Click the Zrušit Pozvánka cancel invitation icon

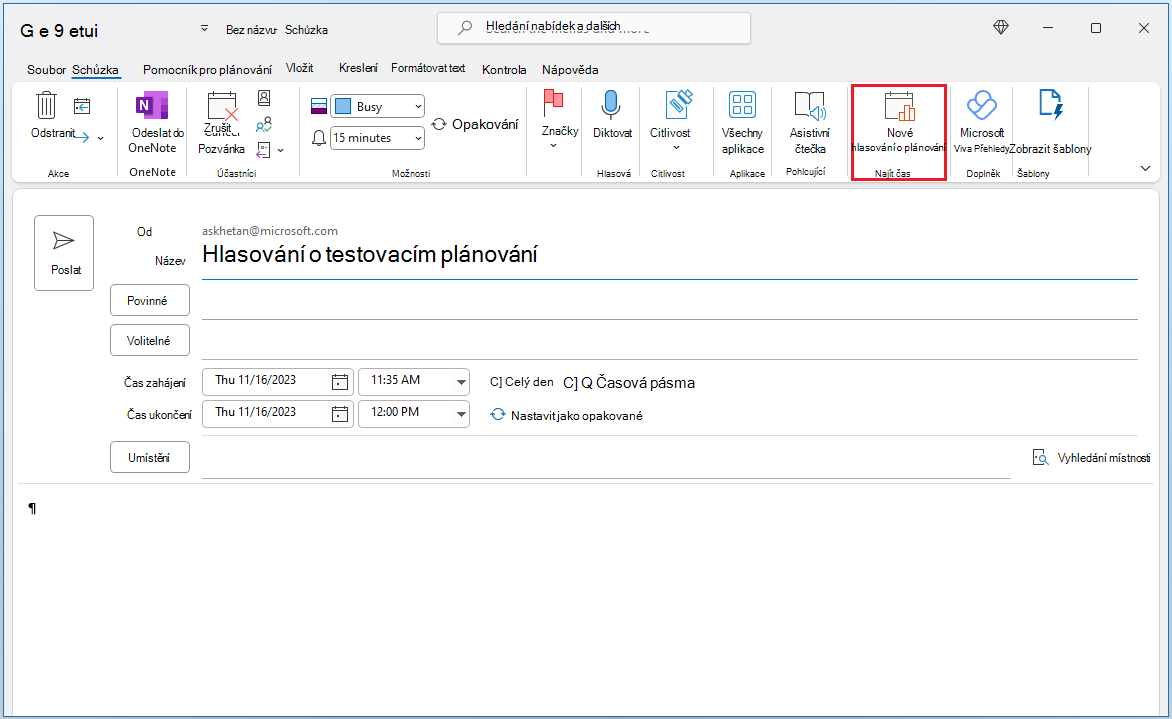coord(222,106)
